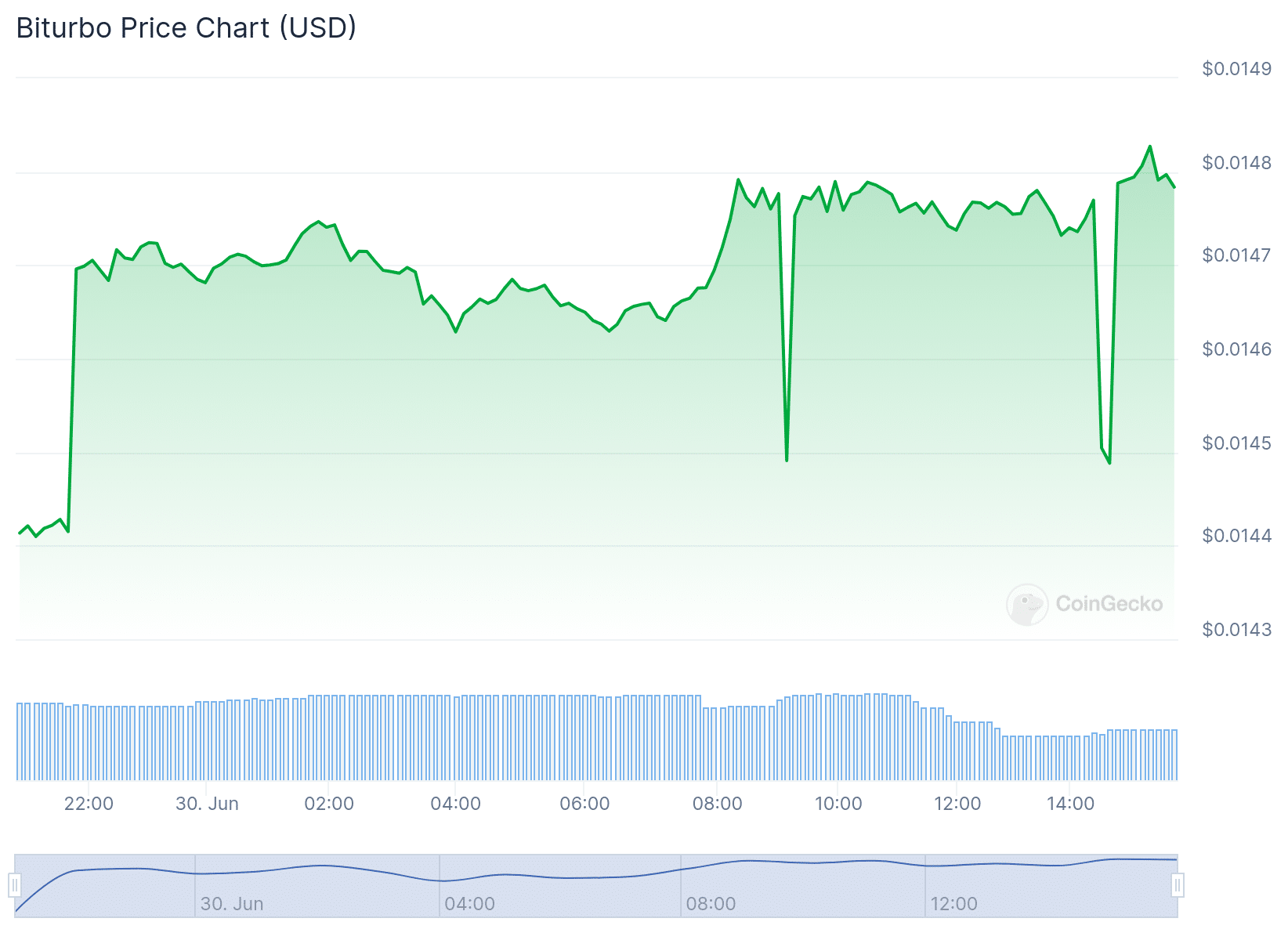Grab the right navigator range handle
The height and width of the screenshot is (940, 1288).
tap(1178, 885)
